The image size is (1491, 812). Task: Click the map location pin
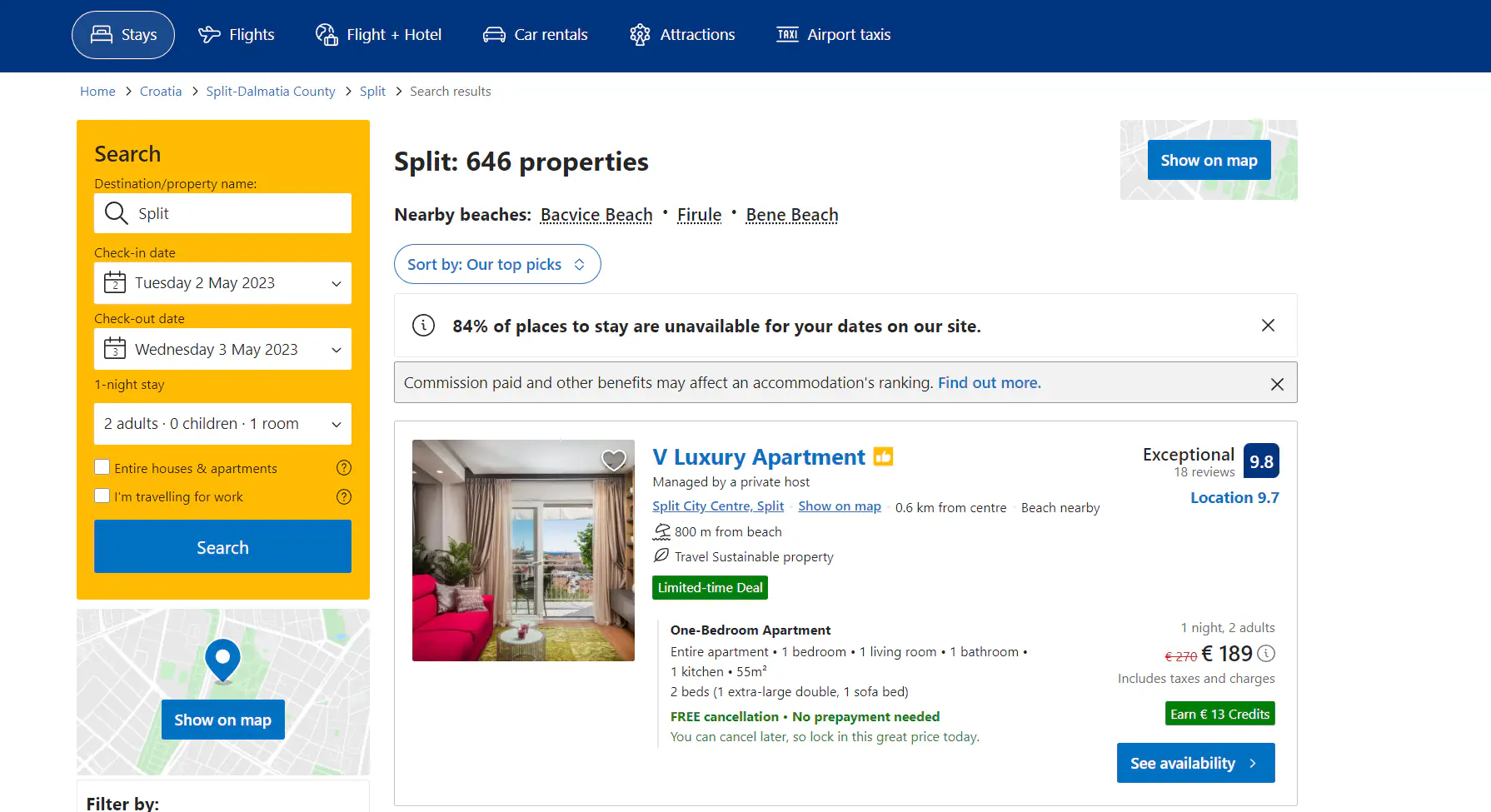click(222, 660)
